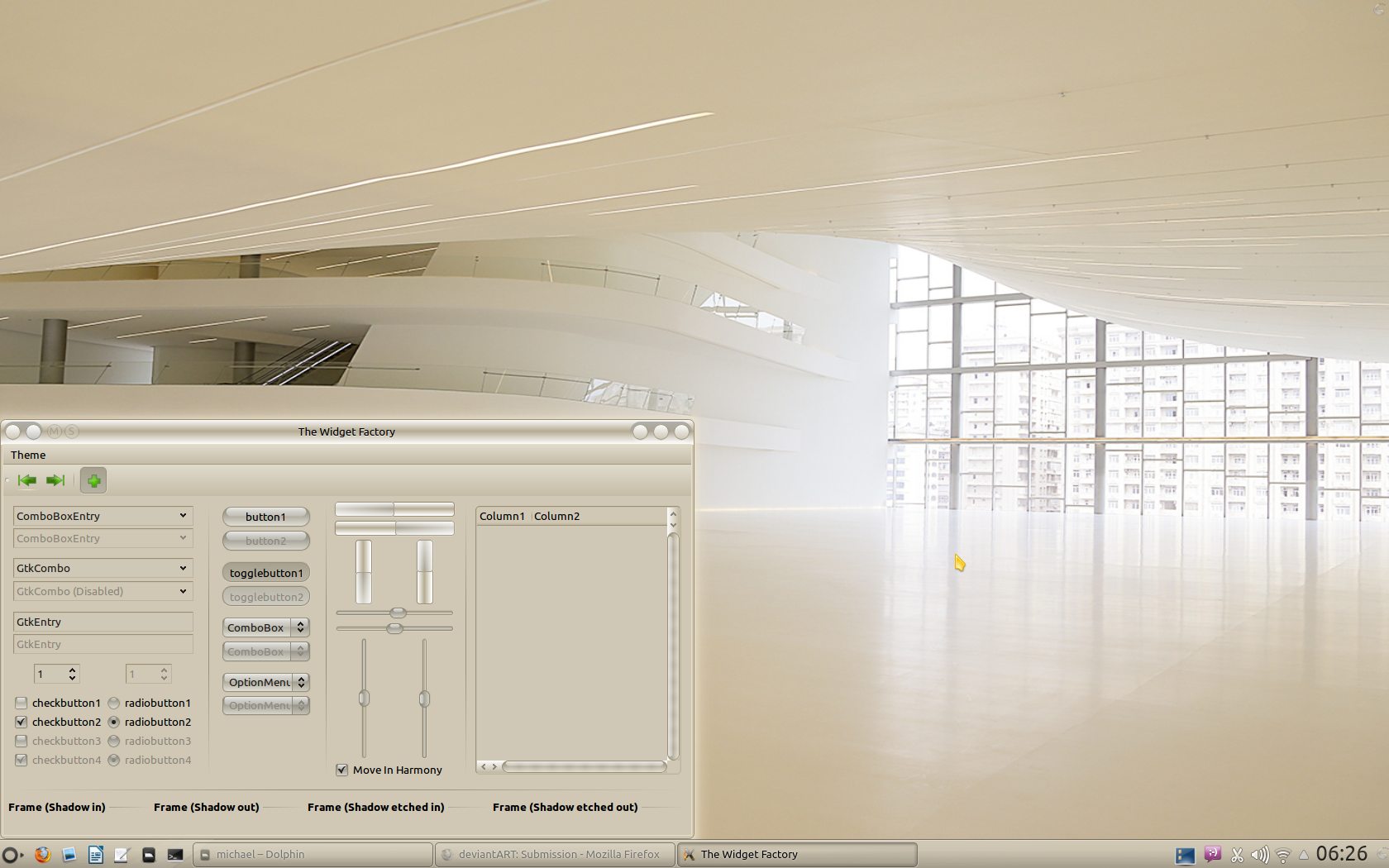
Task: Open the file manager black icon shortcut
Action: [x=149, y=855]
